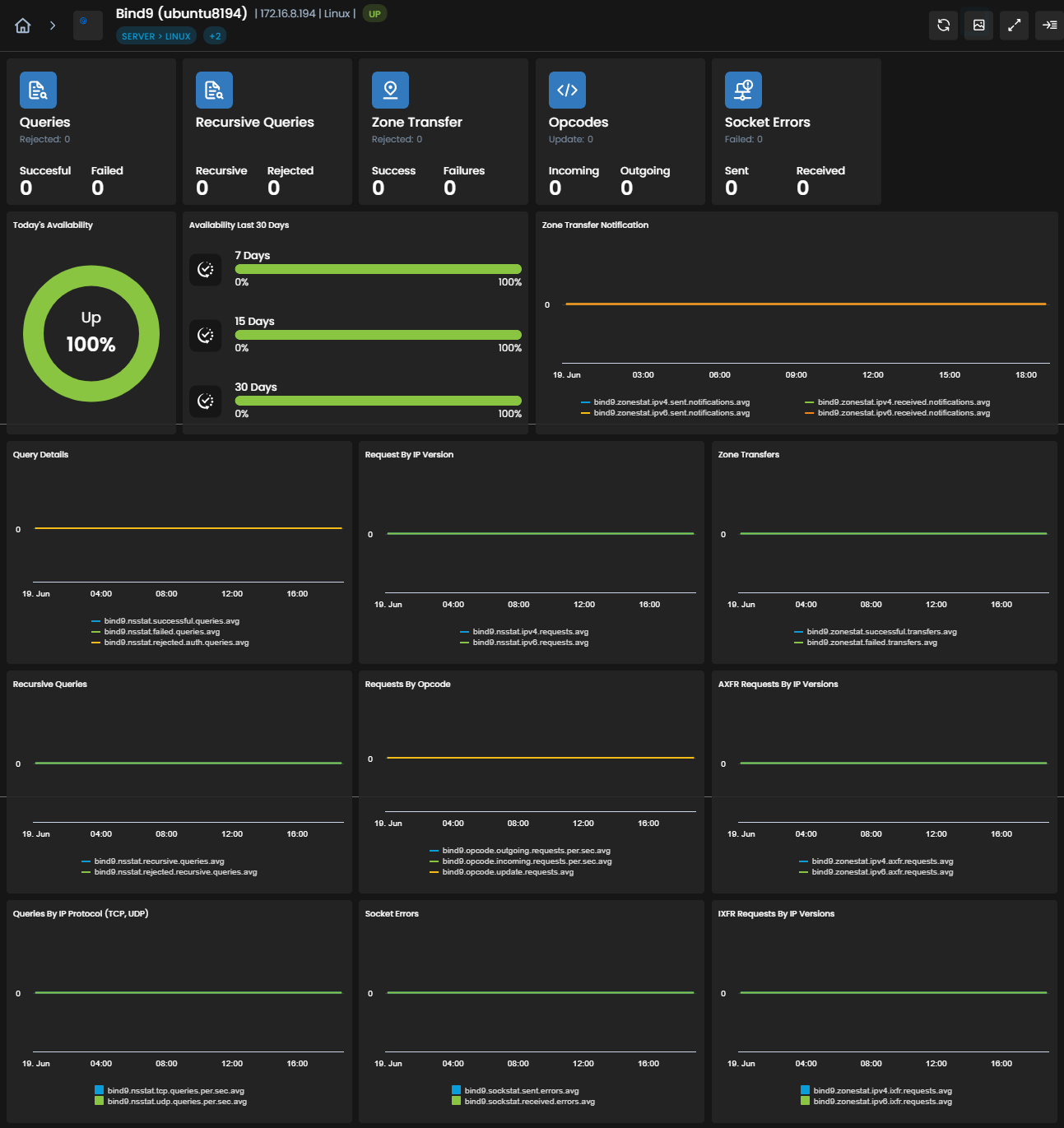1064x1128 pixels.
Task: Toggle opcode.outgoing.requests.per.sec legend
Action: coord(520,851)
